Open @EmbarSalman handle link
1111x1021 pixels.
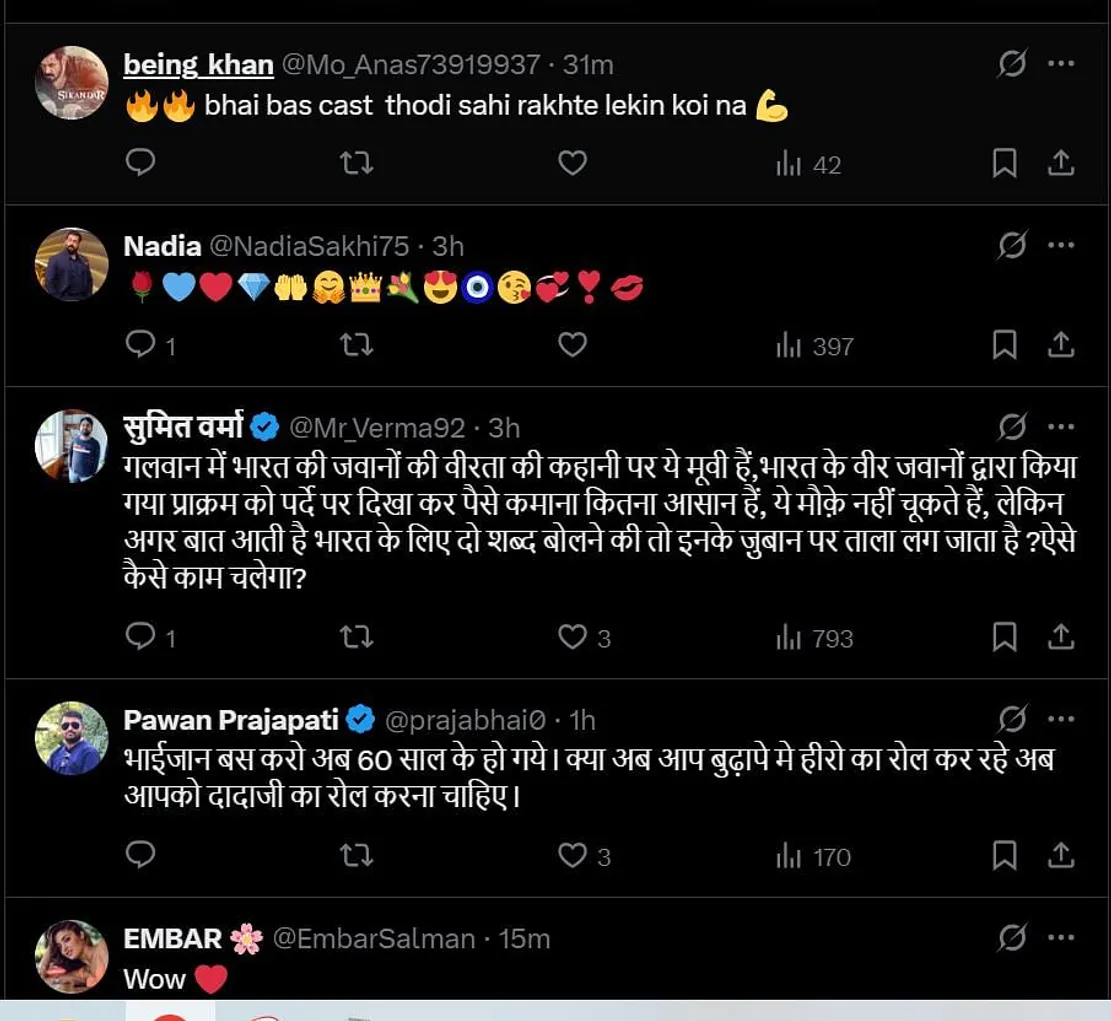374,939
